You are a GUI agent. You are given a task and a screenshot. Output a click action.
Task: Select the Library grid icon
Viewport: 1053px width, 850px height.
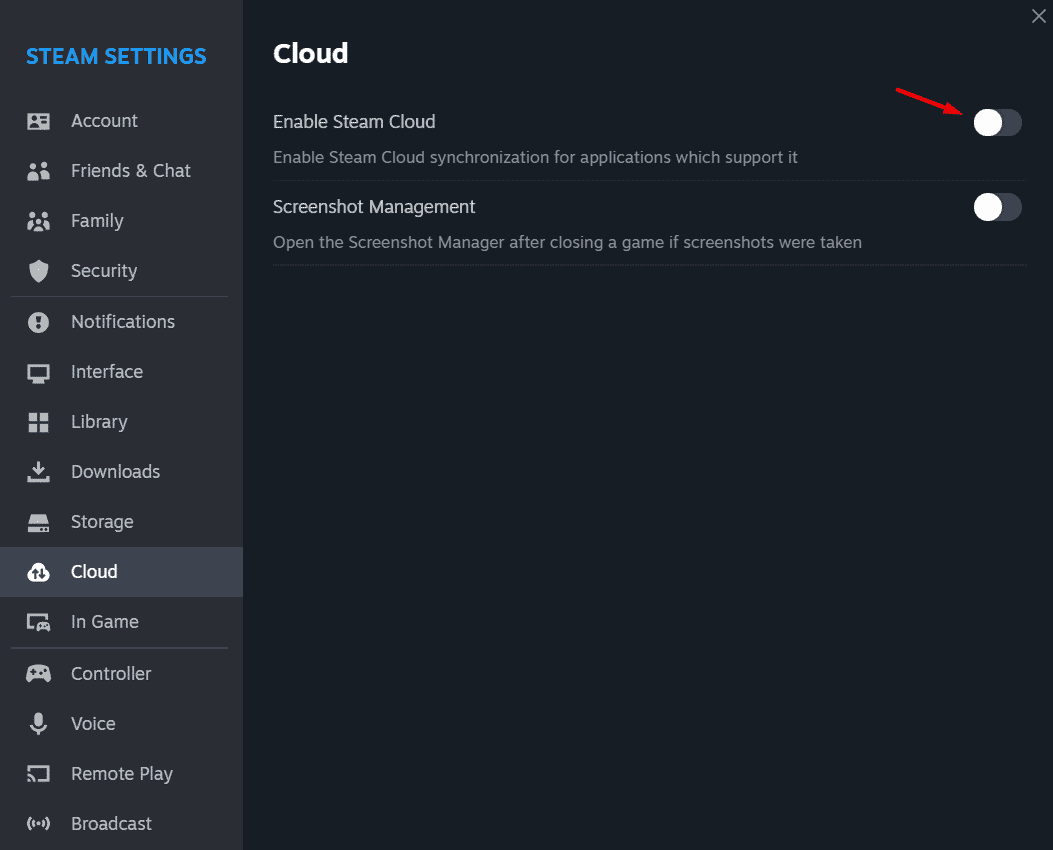(x=38, y=421)
